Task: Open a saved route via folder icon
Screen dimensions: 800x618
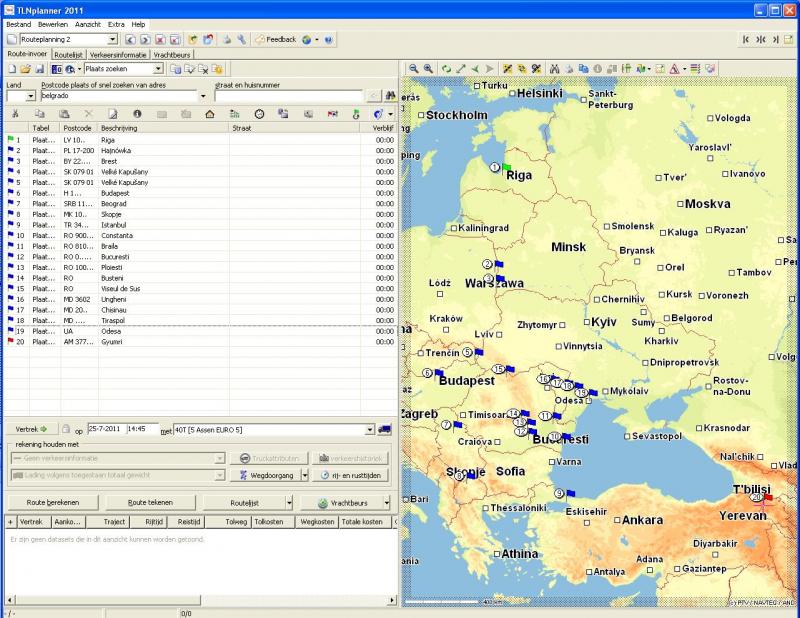Action: tap(26, 69)
